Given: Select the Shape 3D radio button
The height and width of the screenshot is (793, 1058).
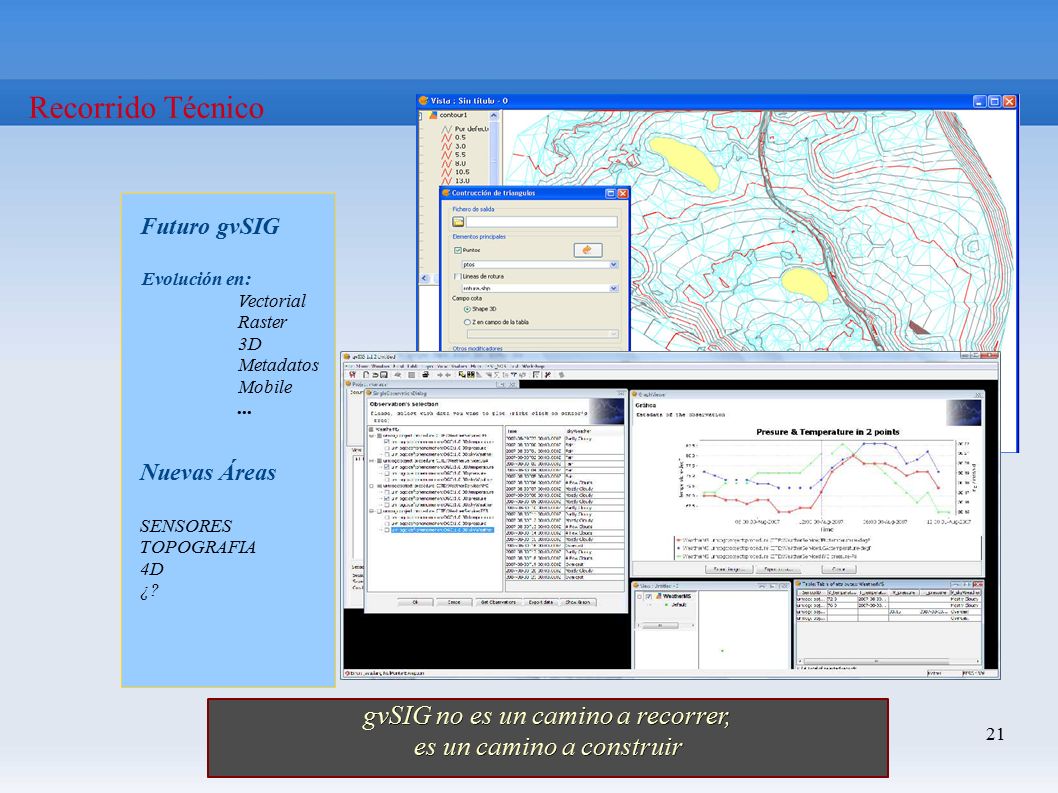Looking at the screenshot, I should click(467, 309).
